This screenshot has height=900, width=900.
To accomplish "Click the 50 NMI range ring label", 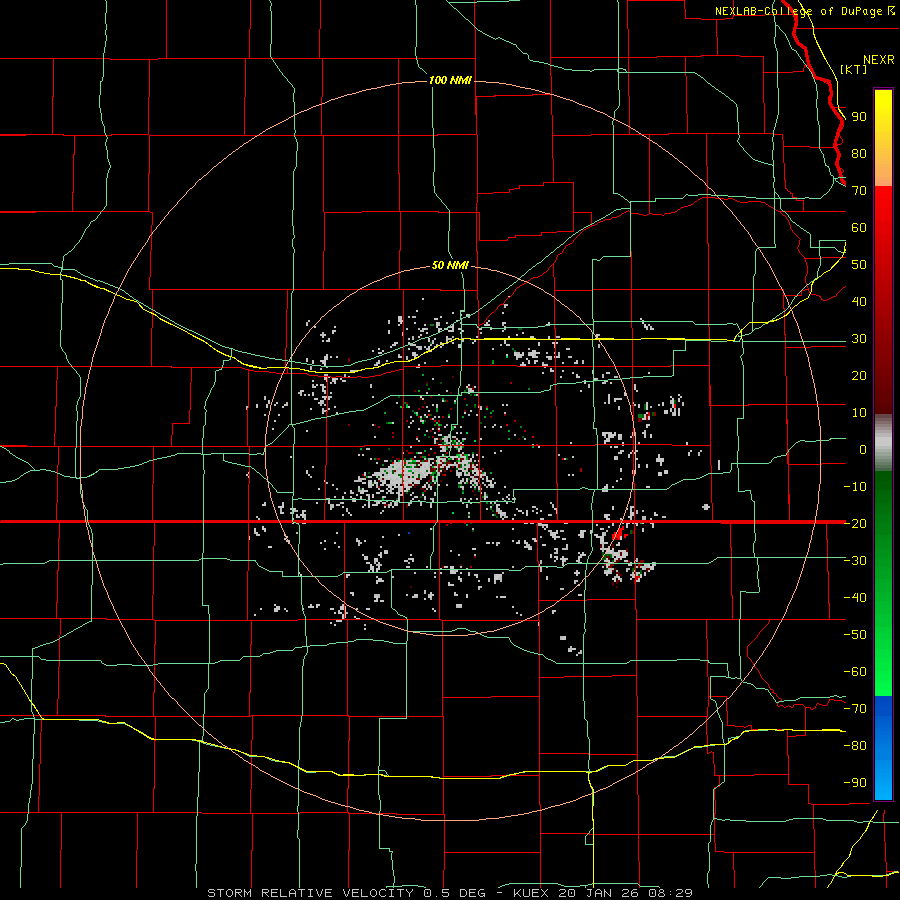I will point(450,265).
